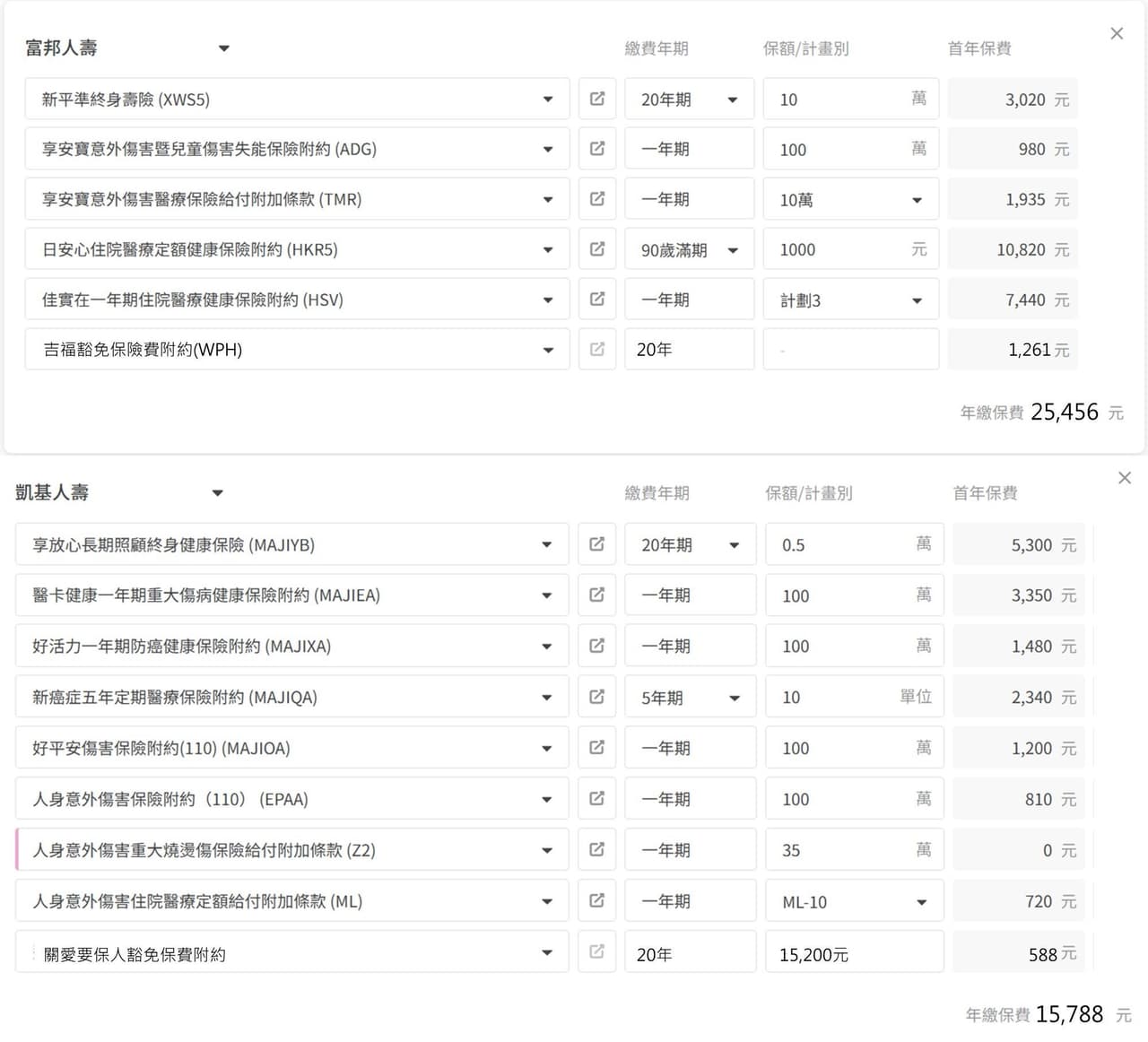Image resolution: width=1148 pixels, height=1042 pixels.
Task: Click 一年期 term field on ADG row
Action: [690, 149]
